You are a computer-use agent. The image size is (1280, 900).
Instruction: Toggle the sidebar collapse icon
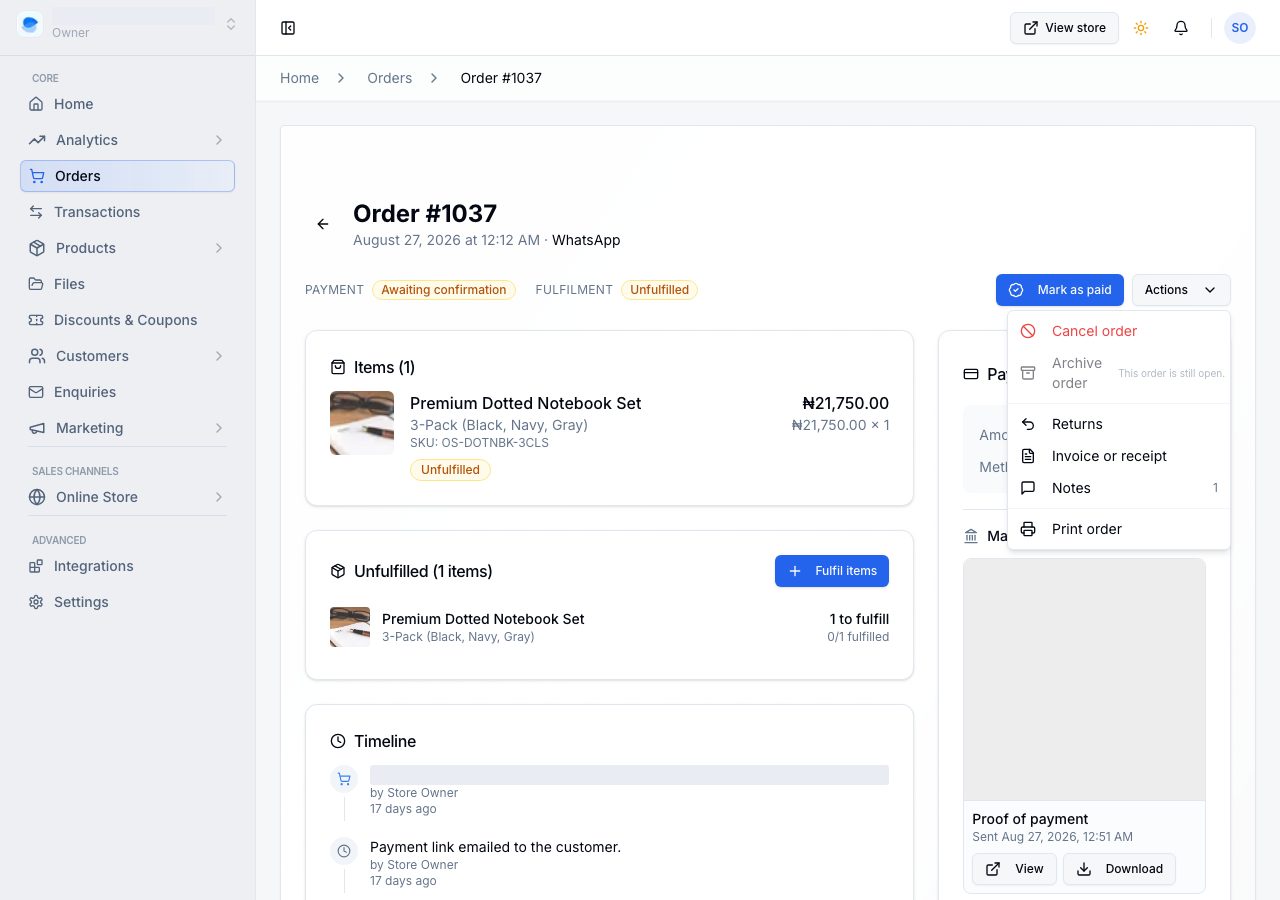click(288, 28)
